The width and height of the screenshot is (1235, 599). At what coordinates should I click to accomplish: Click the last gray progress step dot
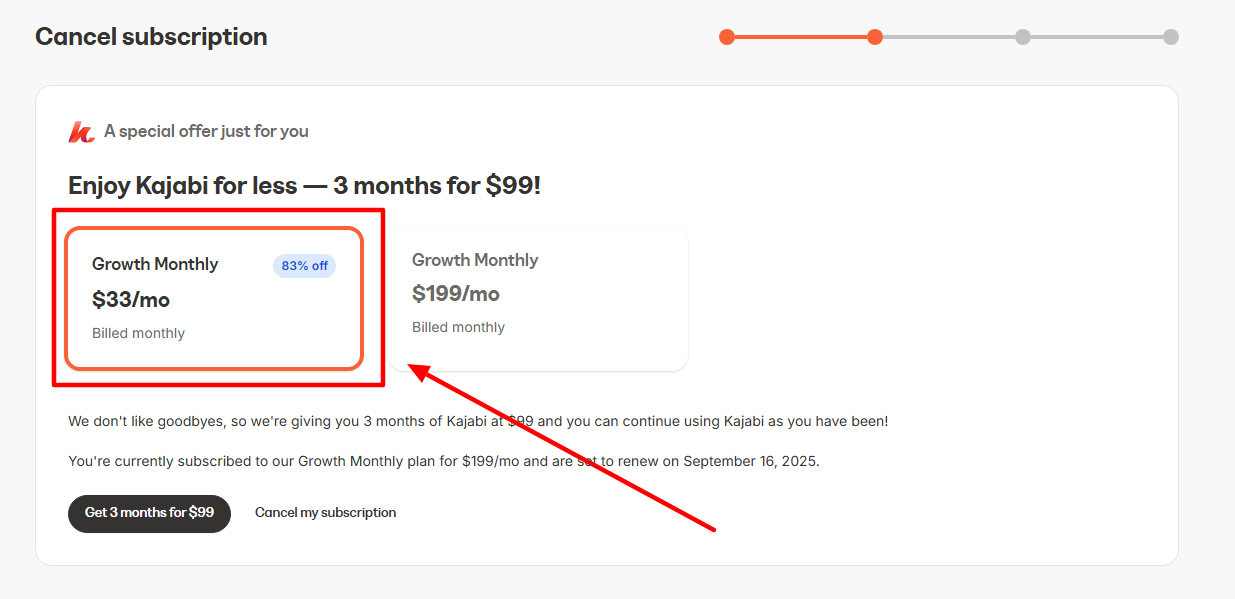1171,37
